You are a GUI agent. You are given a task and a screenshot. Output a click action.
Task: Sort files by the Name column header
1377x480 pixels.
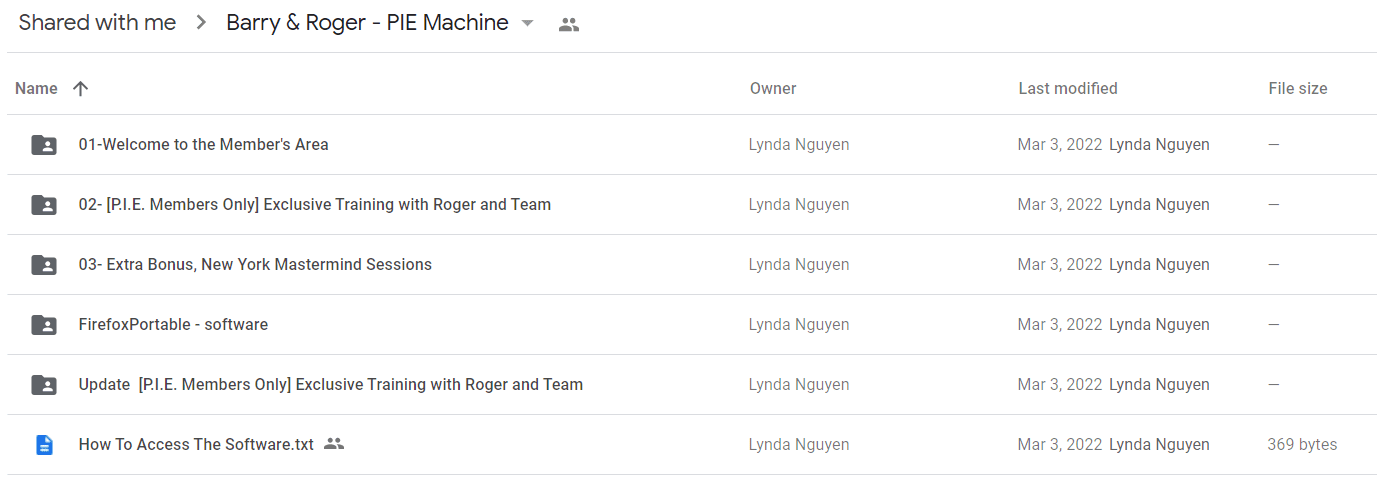pyautogui.click(x=36, y=88)
